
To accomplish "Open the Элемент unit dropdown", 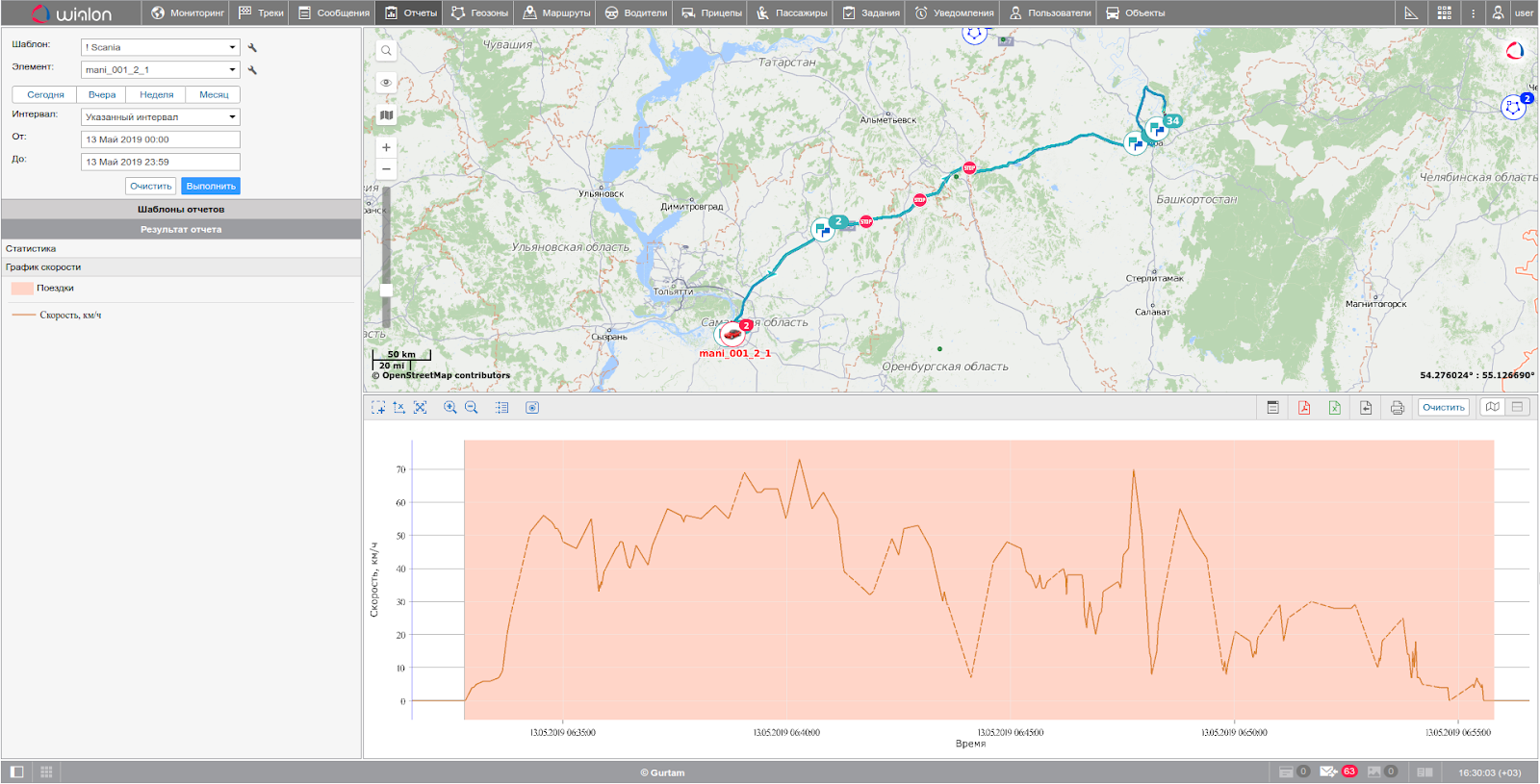I will [x=160, y=70].
